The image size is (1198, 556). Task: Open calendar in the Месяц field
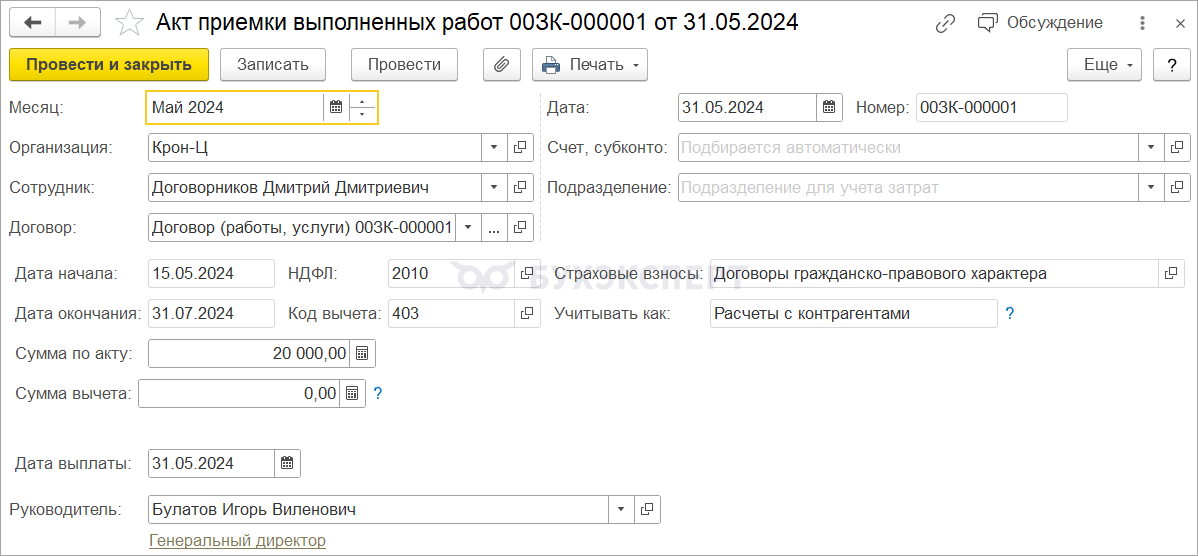point(335,108)
